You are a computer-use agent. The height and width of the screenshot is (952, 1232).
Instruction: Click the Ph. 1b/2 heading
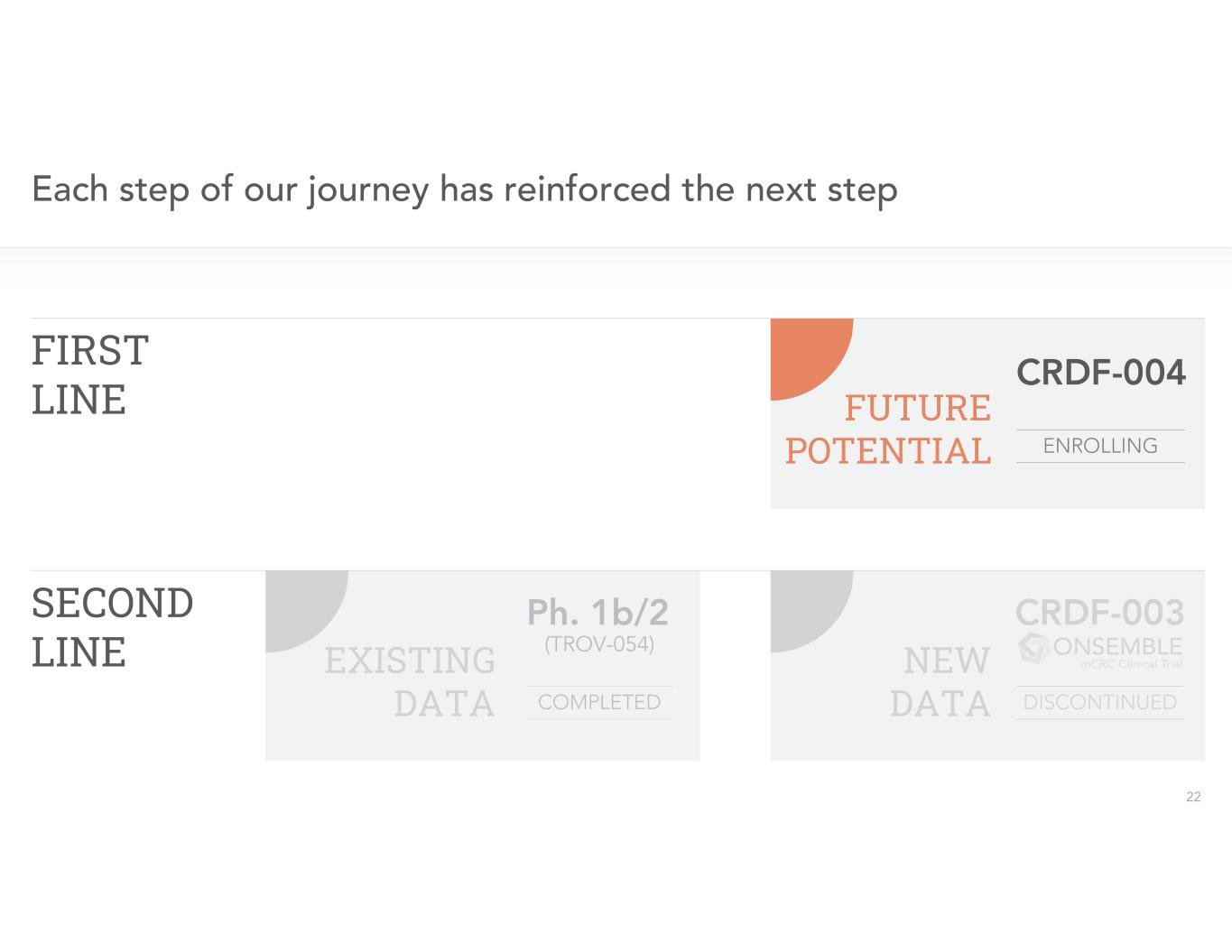(x=597, y=613)
